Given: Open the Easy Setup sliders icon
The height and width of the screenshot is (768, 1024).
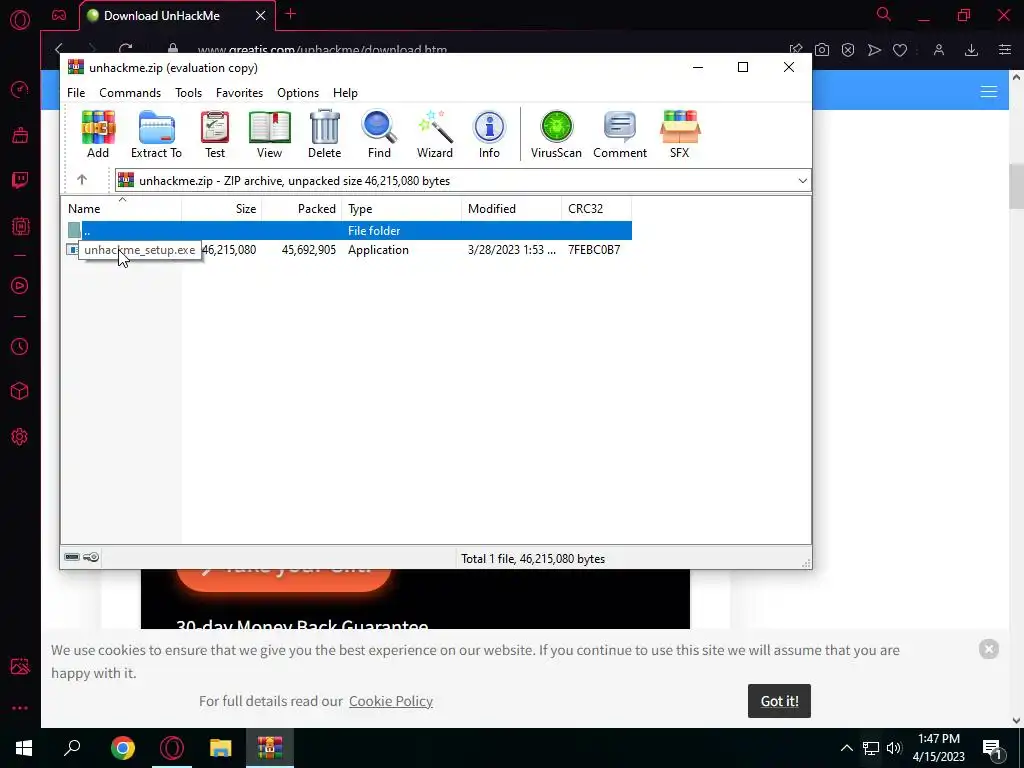Looking at the screenshot, I should pyautogui.click(x=1004, y=50).
